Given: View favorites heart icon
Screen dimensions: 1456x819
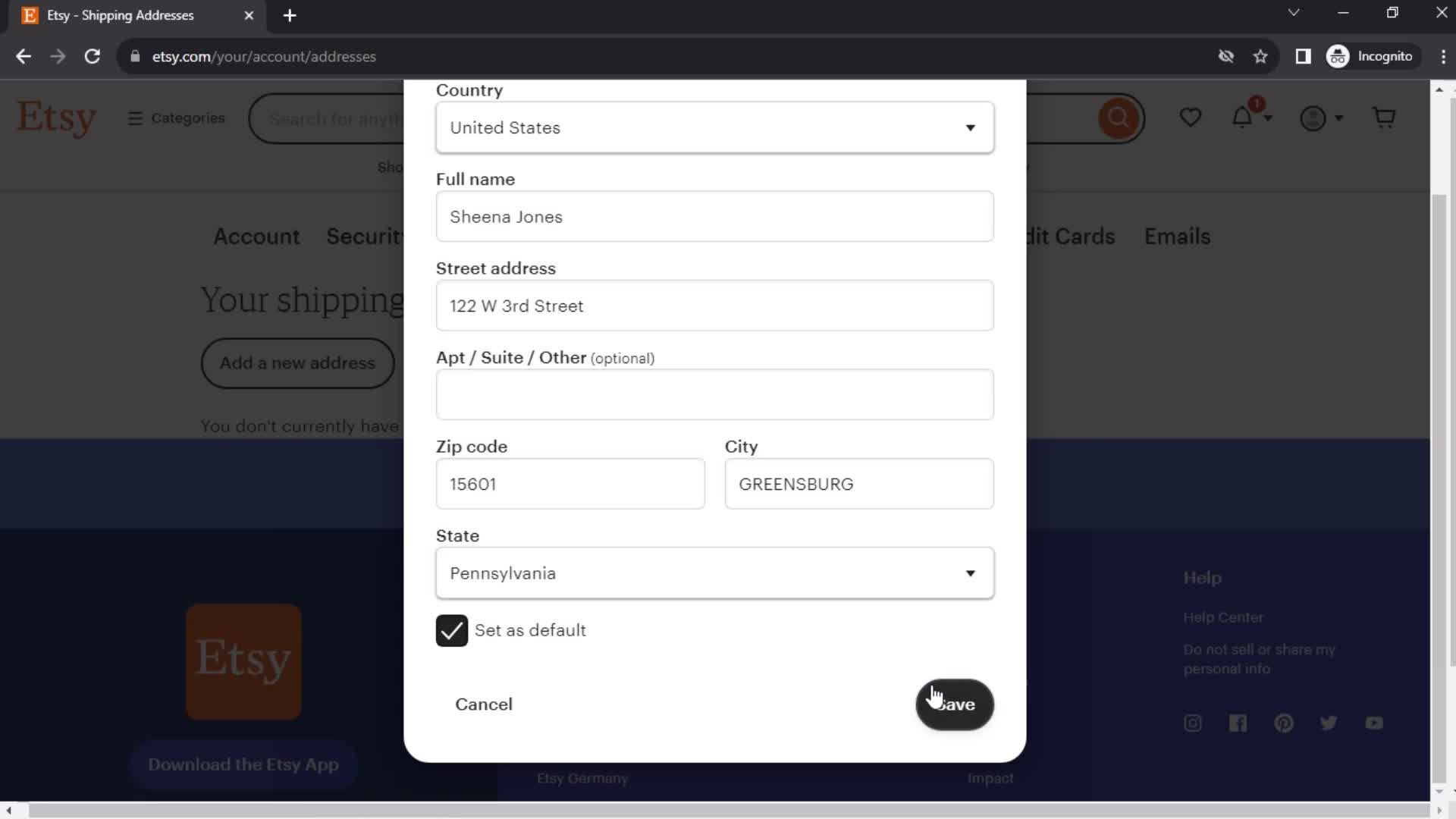Looking at the screenshot, I should click(1191, 118).
